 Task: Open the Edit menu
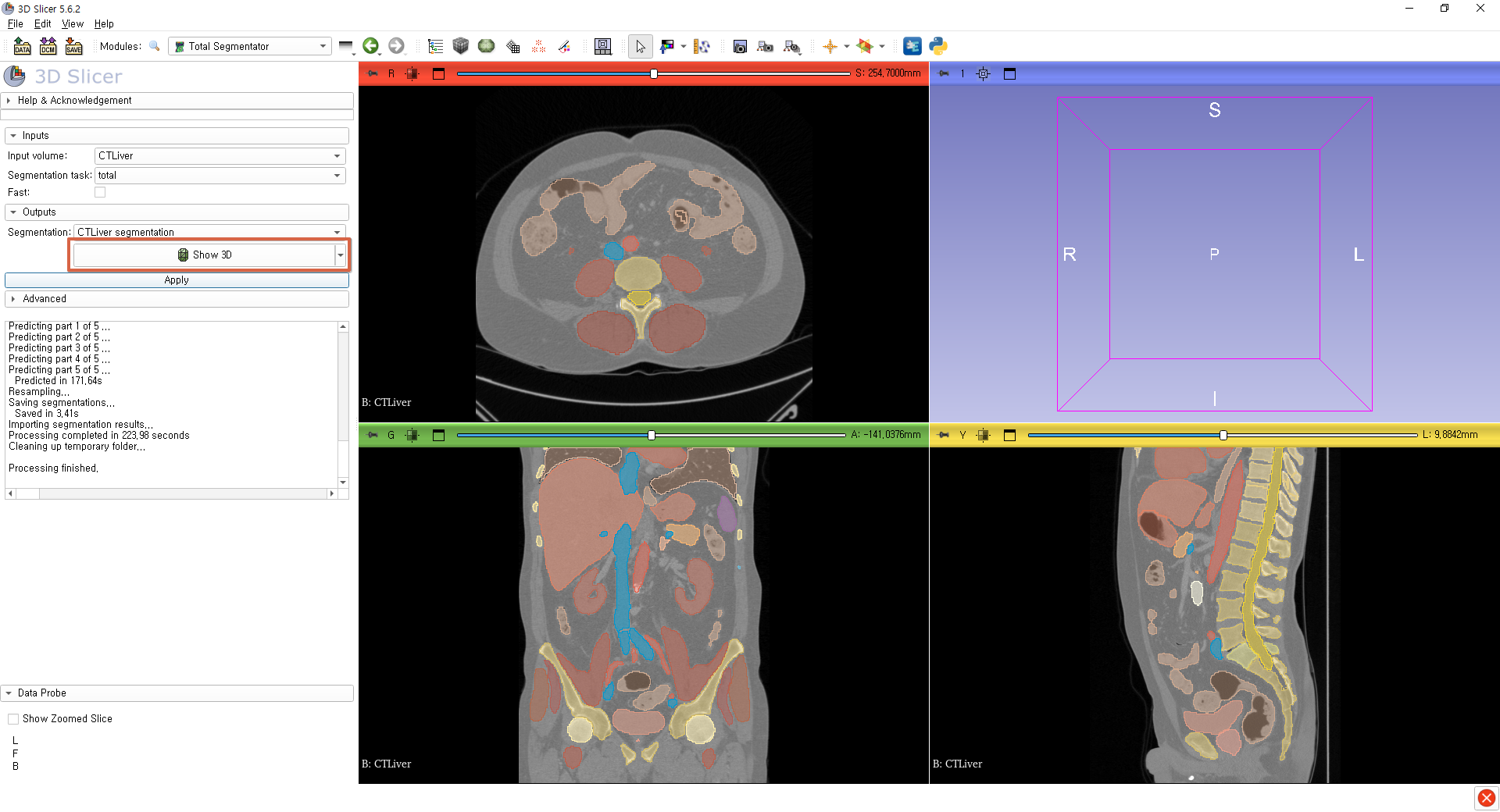[43, 23]
